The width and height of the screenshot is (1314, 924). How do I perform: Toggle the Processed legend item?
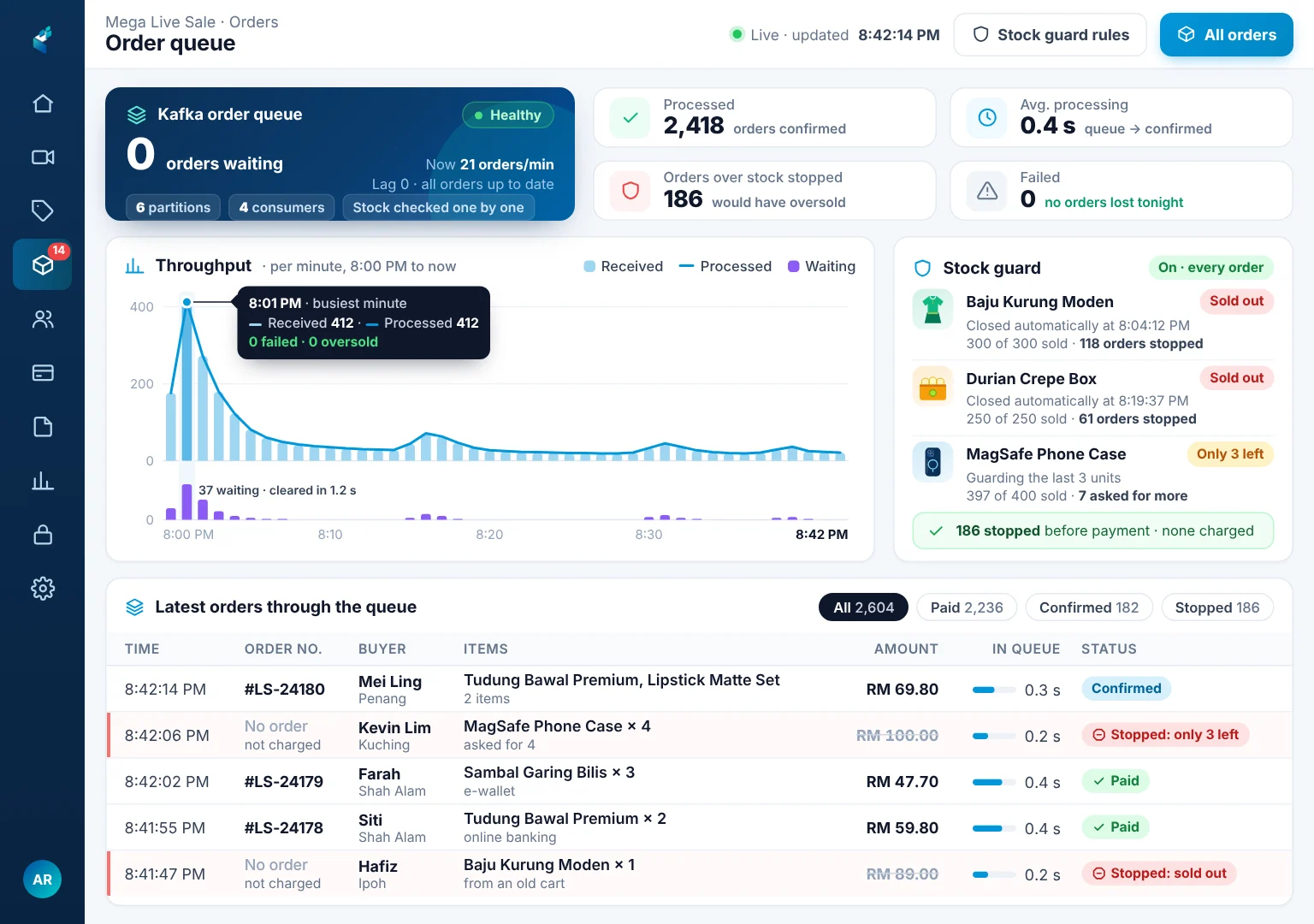coord(725,266)
